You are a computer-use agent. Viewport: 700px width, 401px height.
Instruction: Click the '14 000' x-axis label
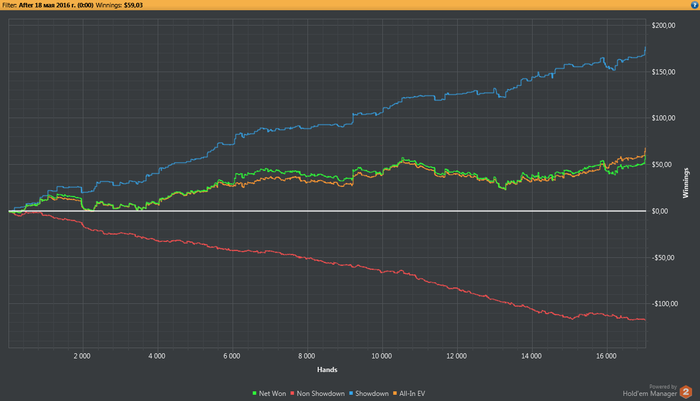(x=531, y=356)
